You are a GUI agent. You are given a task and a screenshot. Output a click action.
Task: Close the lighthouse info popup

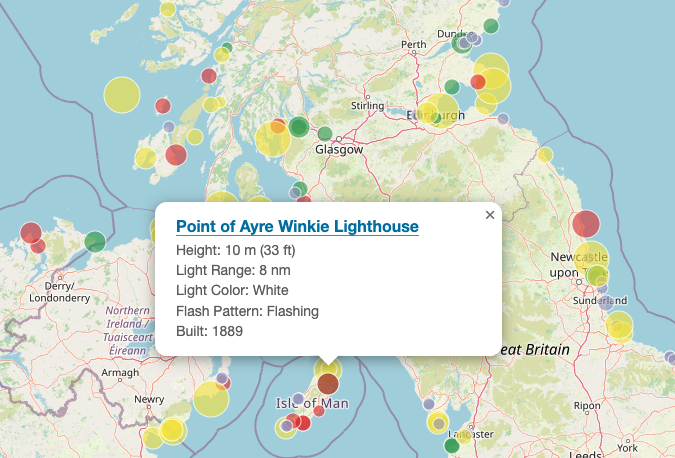pyautogui.click(x=490, y=215)
